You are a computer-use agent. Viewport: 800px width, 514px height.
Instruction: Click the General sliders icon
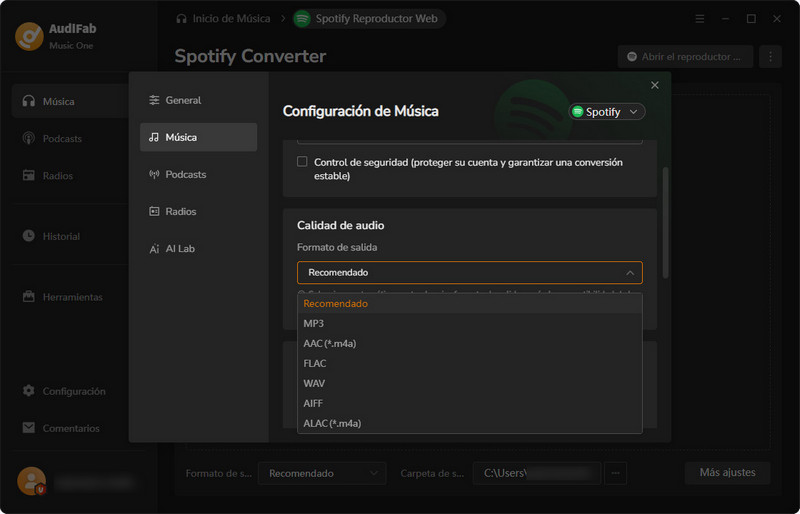pos(154,100)
